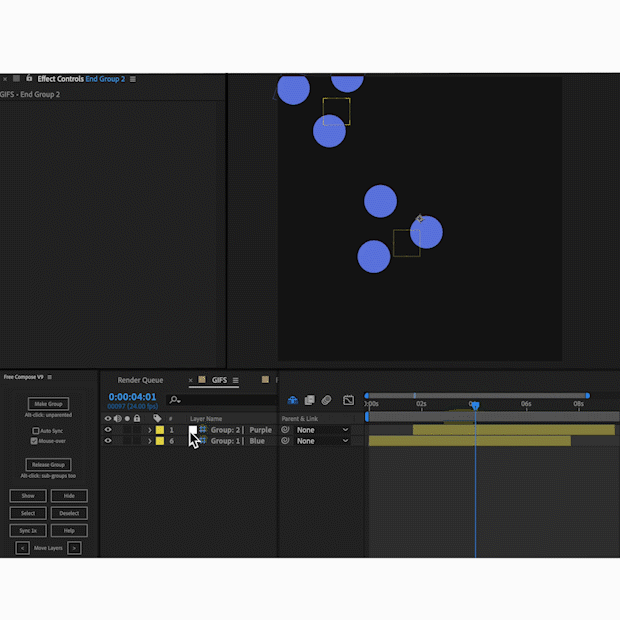Click the group hash icon on Group: 1 Blue
This screenshot has height=620, width=620.
[203, 440]
